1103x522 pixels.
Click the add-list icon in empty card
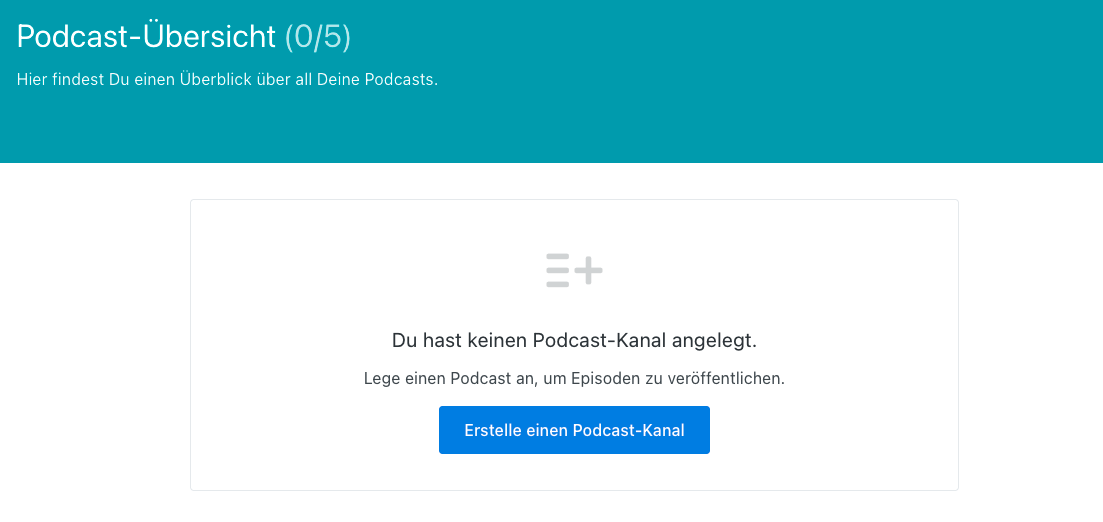(574, 270)
